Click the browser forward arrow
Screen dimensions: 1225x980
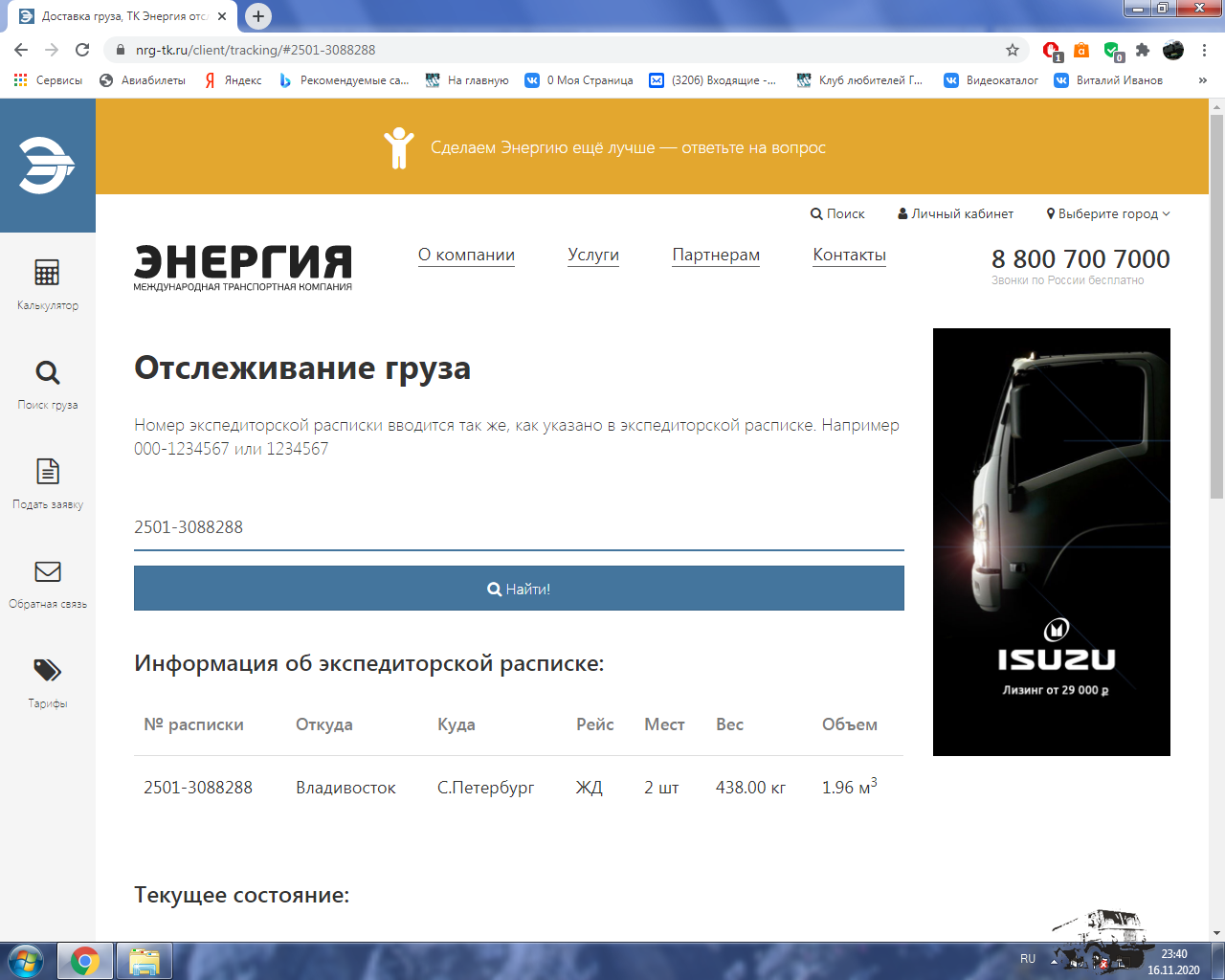(52, 50)
